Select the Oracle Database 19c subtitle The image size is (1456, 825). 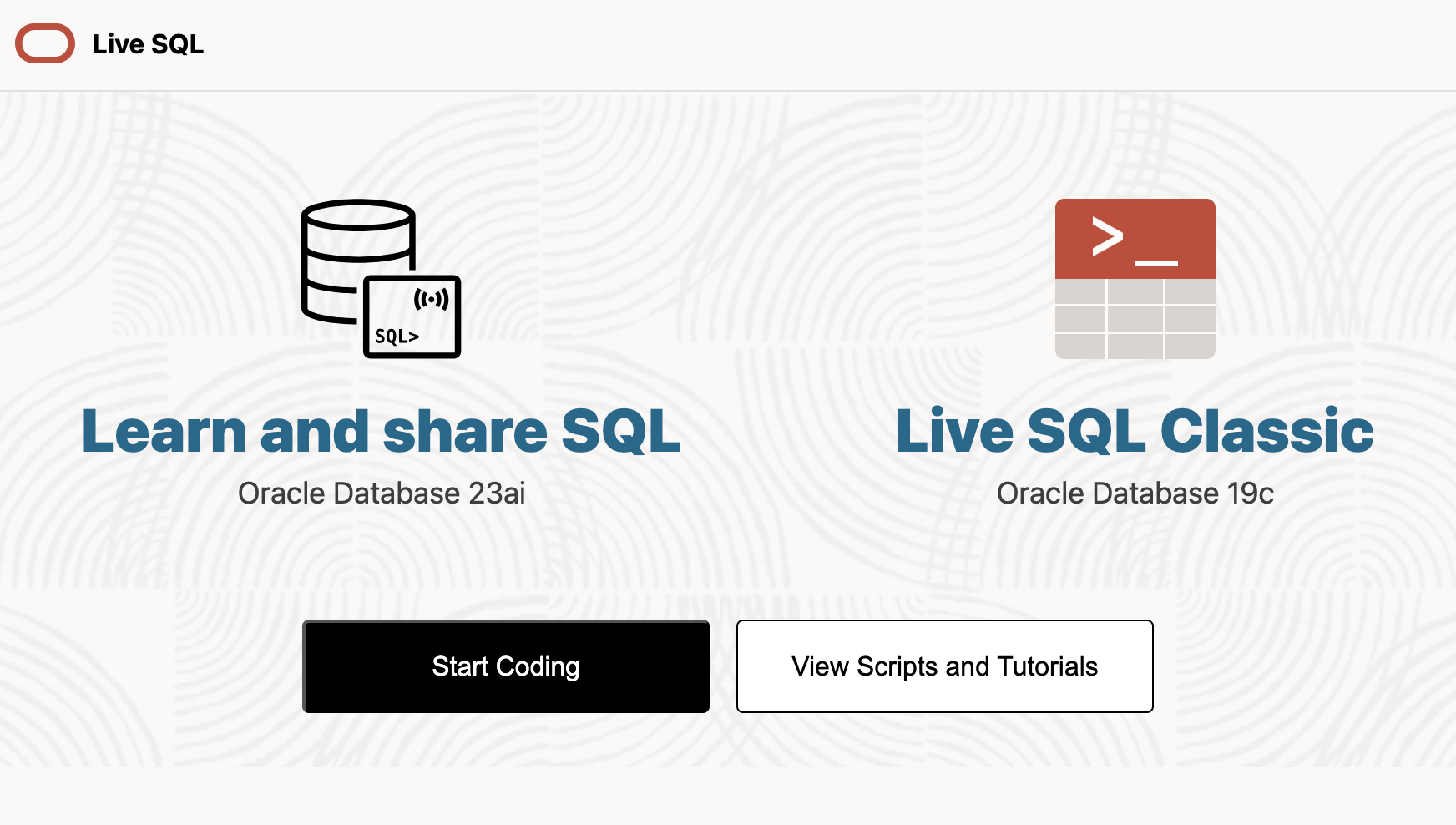[x=1135, y=493]
